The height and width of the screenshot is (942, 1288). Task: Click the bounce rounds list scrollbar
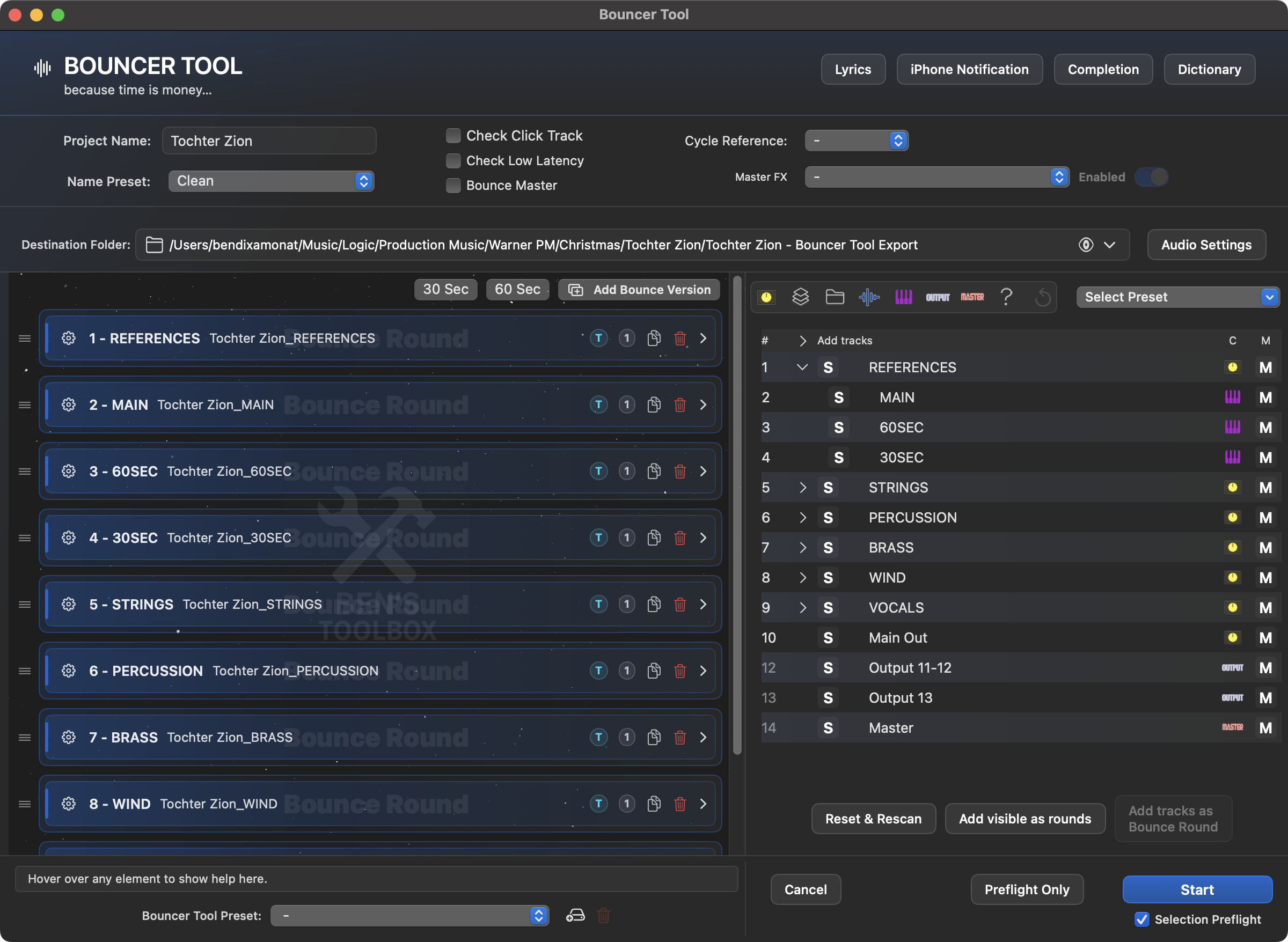tap(736, 516)
